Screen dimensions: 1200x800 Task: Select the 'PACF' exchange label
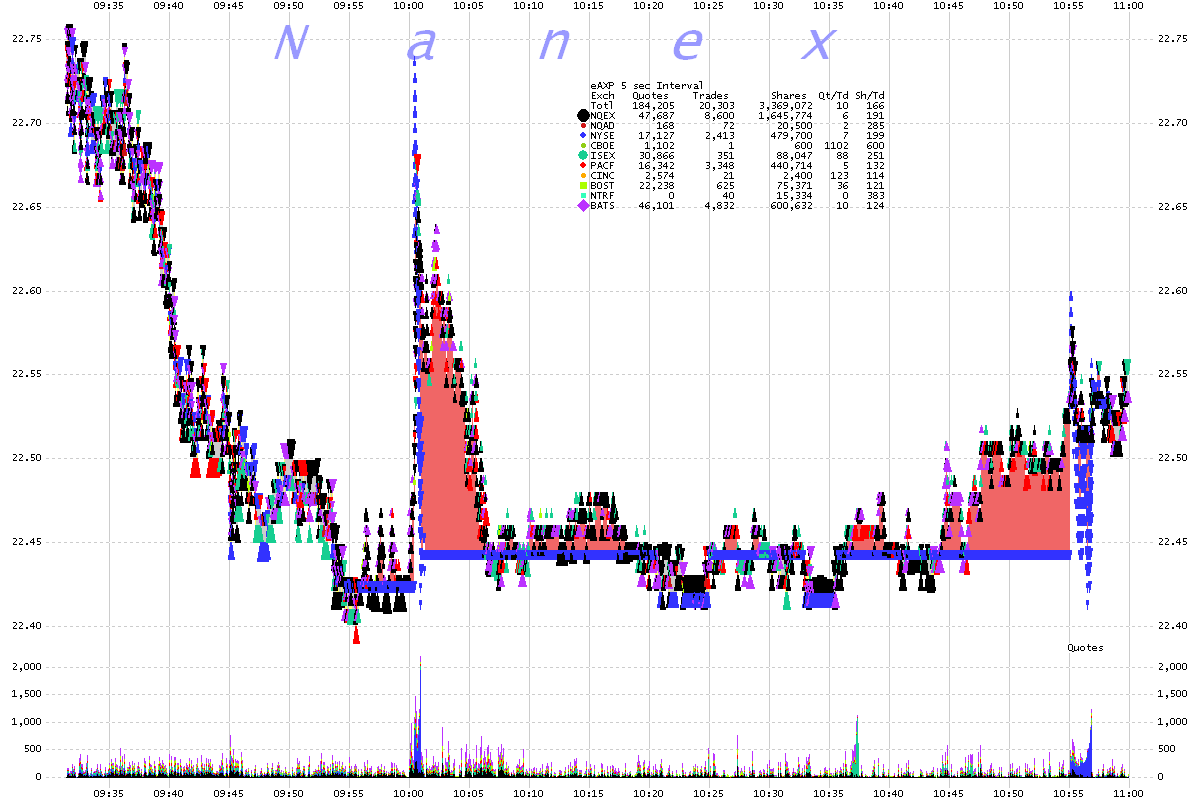pos(603,165)
